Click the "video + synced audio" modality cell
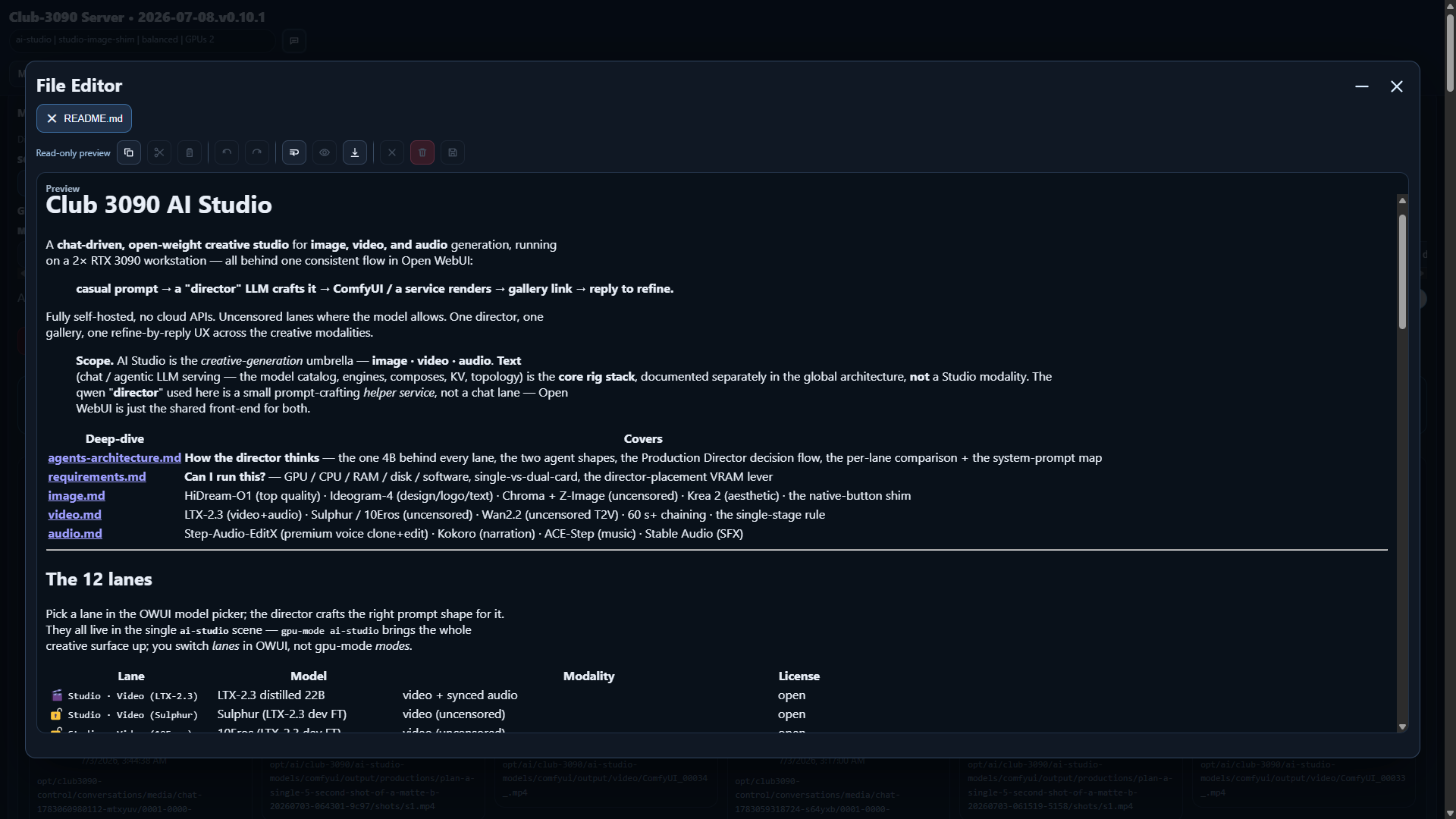Screen dimensions: 1456x819 (x=460, y=695)
